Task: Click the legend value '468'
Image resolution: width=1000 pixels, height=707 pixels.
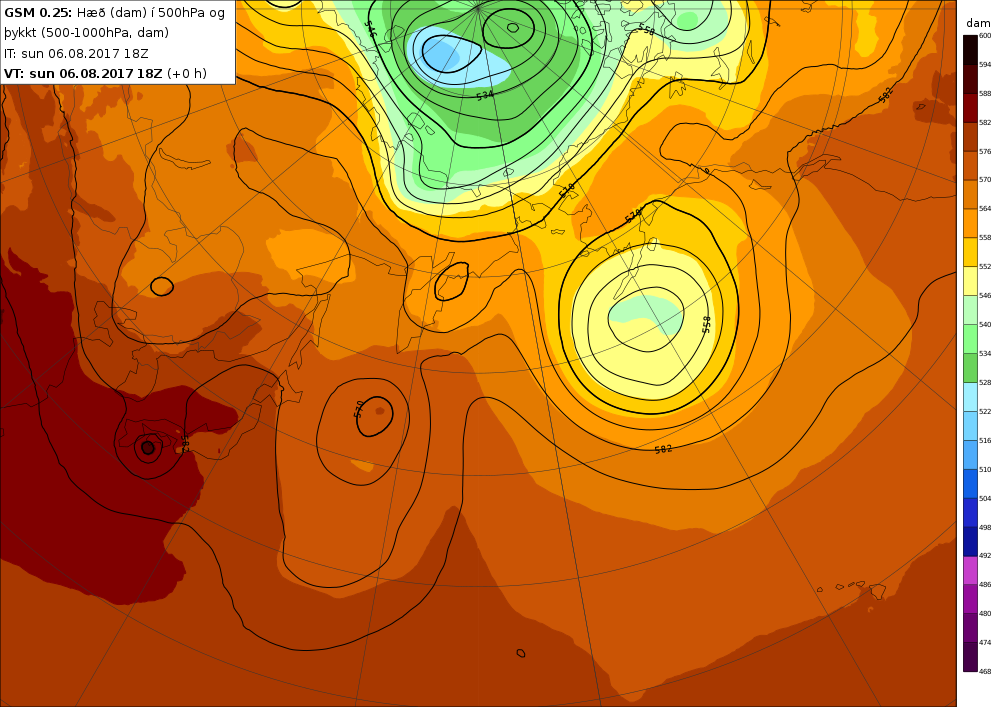Action: (985, 671)
